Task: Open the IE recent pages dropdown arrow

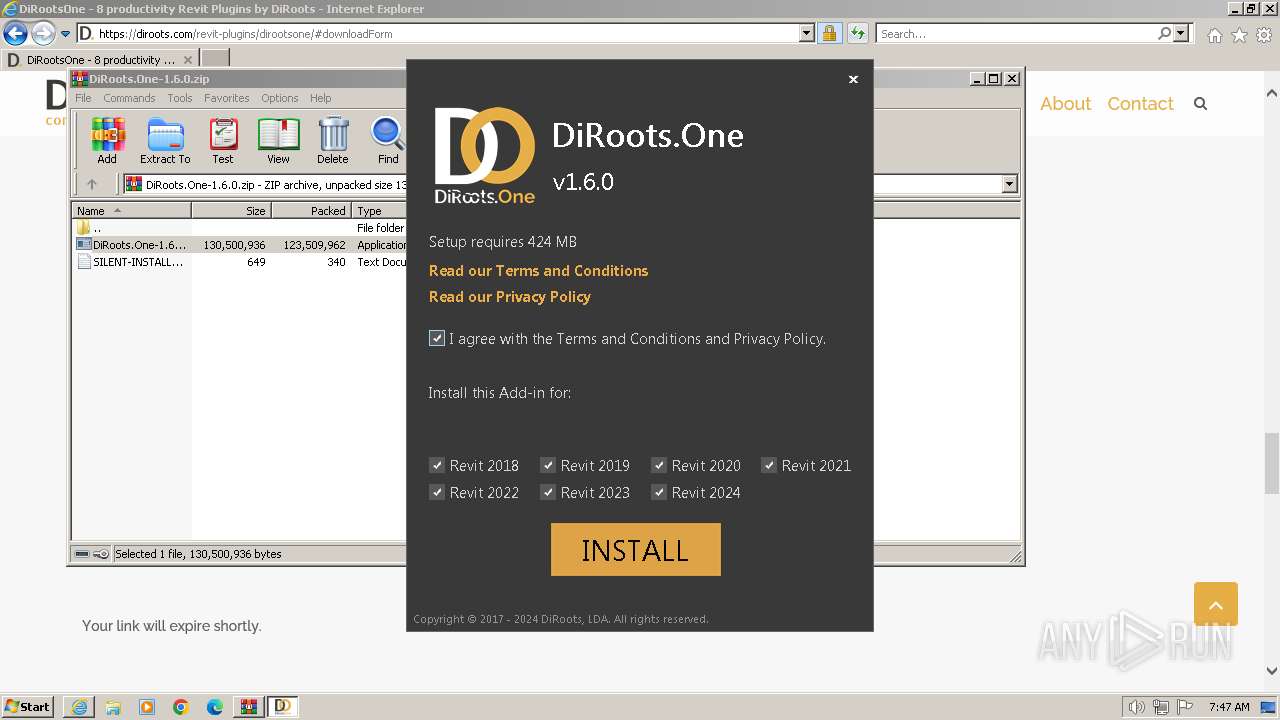Action: click(66, 34)
